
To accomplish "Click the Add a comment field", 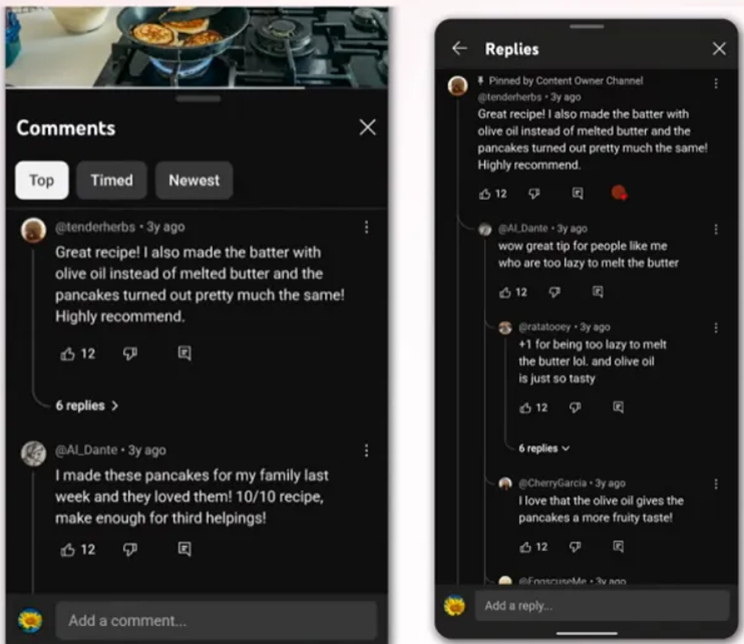I will point(216,620).
